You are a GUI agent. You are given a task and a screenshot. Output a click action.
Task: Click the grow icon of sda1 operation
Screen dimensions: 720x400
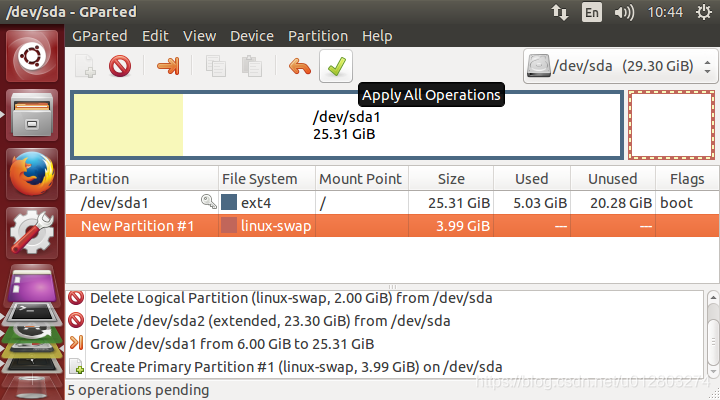click(x=76, y=343)
